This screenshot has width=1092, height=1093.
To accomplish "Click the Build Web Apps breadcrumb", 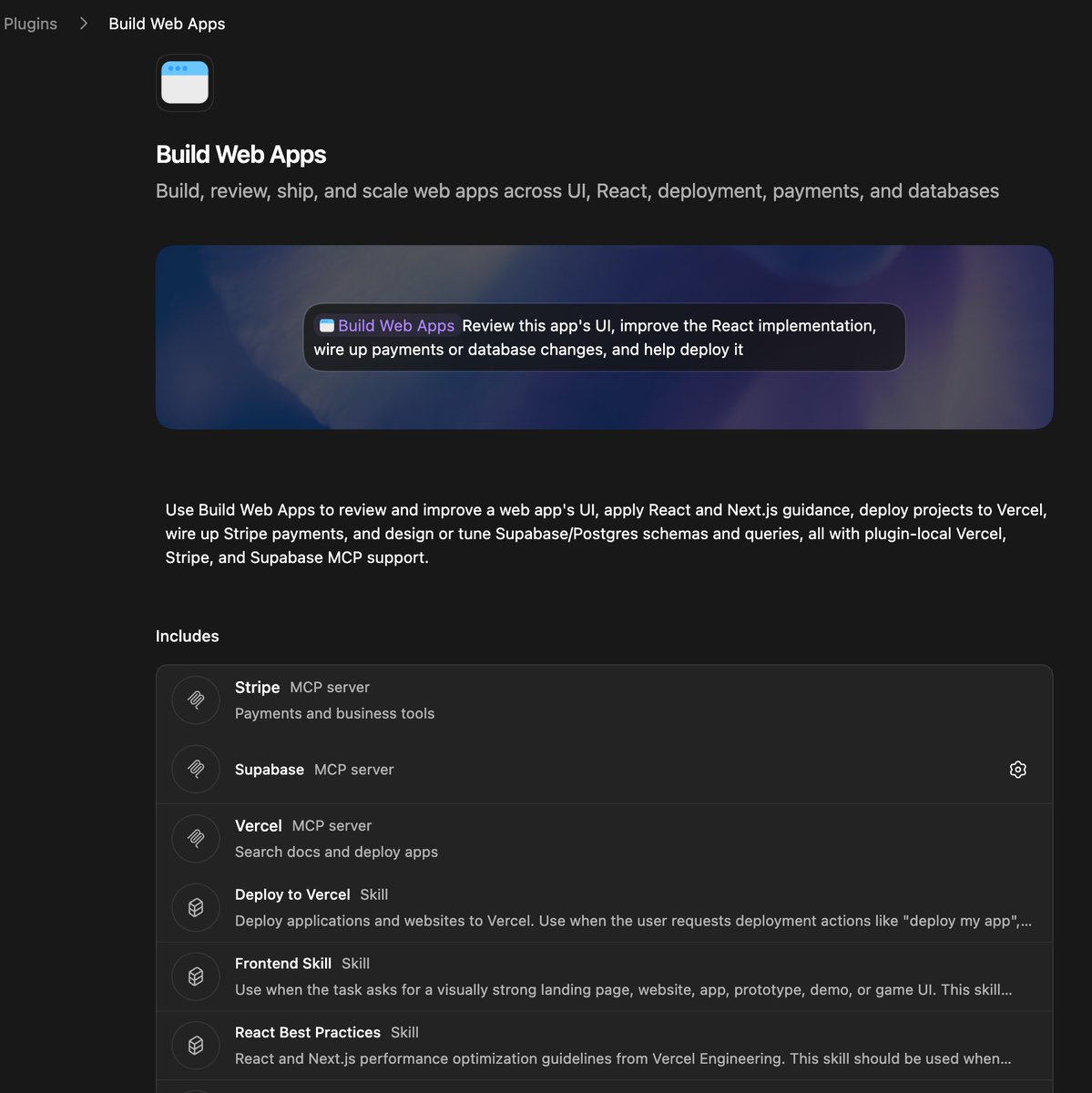I will click(167, 24).
